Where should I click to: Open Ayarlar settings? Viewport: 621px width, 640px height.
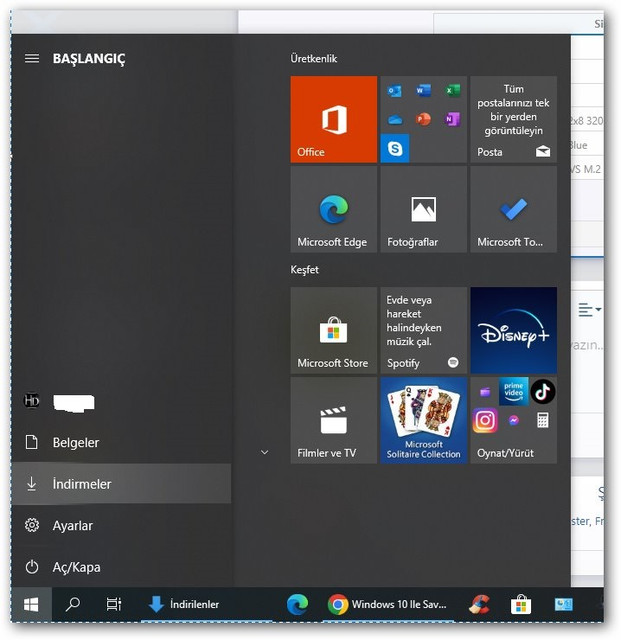tap(121, 525)
